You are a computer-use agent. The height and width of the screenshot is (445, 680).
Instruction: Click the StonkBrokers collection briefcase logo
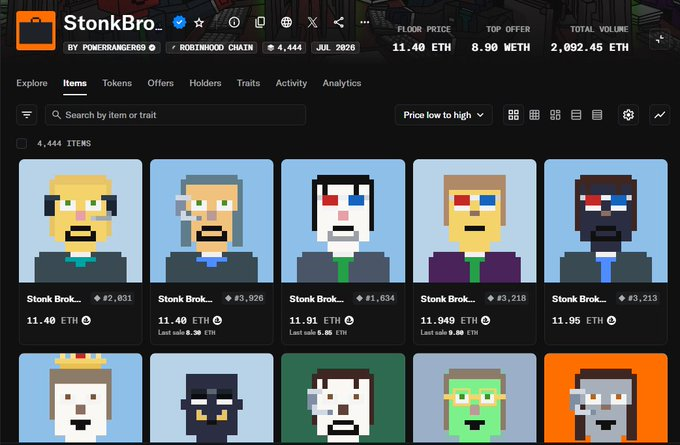[36, 31]
